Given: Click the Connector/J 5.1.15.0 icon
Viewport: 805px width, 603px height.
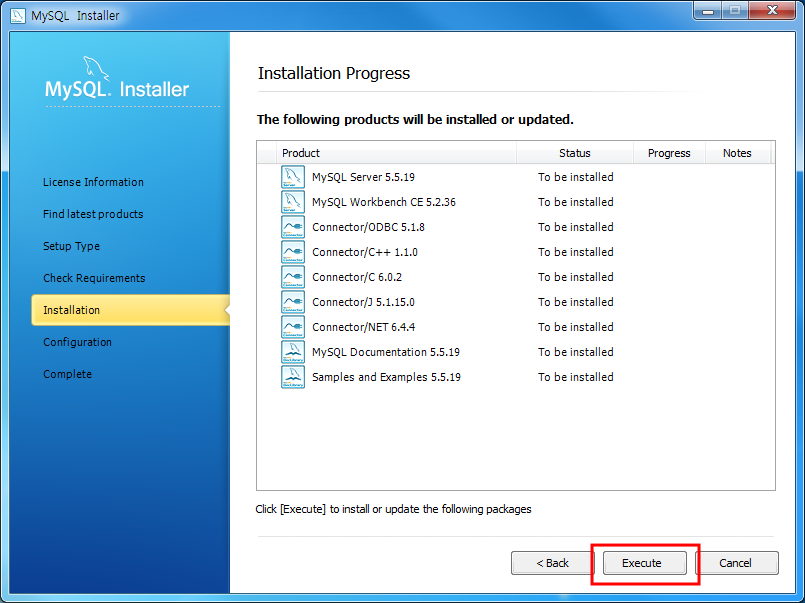Looking at the screenshot, I should coord(293,302).
